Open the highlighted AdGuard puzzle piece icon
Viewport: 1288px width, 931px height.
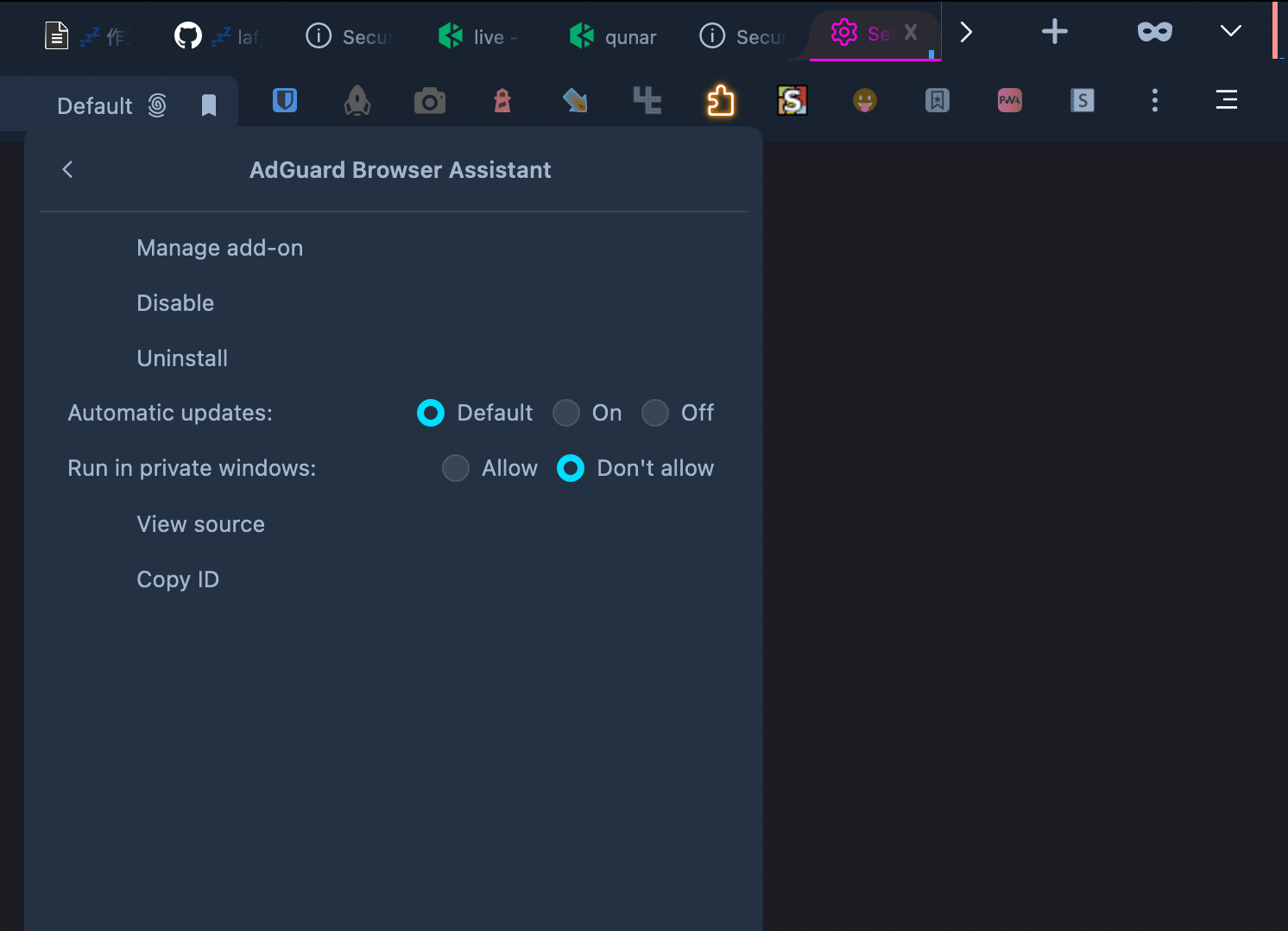coord(720,100)
